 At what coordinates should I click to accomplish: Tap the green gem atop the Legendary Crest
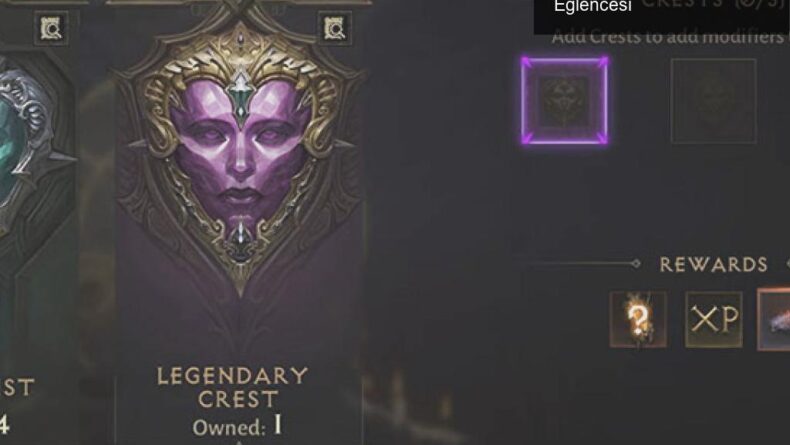point(241,97)
